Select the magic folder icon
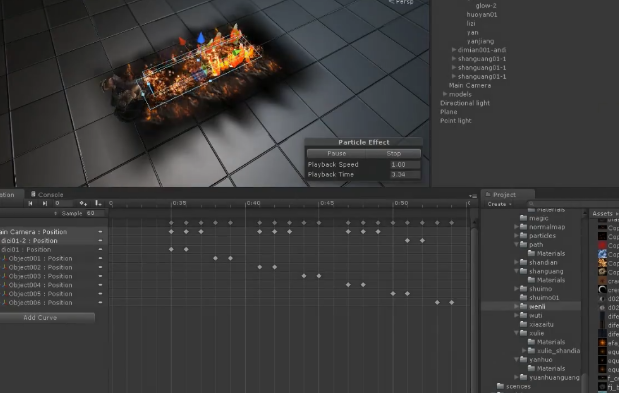Screen dimensions: 619x393 (x=523, y=218)
